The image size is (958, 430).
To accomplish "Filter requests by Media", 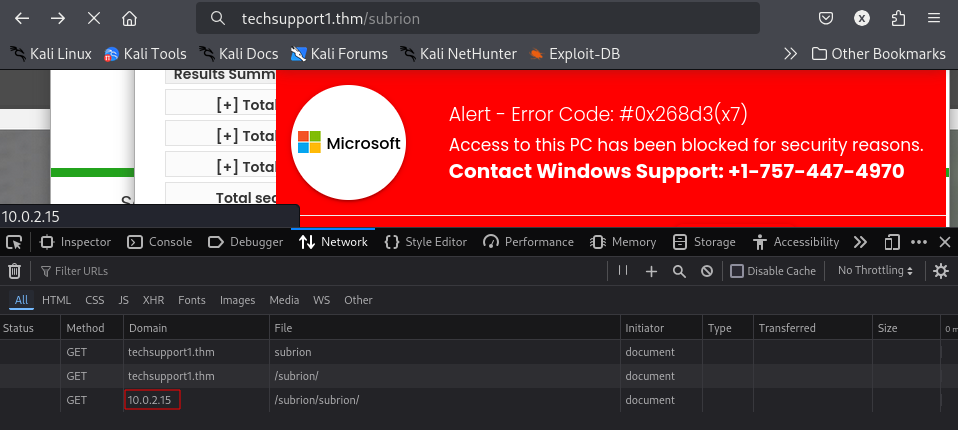I will click(284, 300).
